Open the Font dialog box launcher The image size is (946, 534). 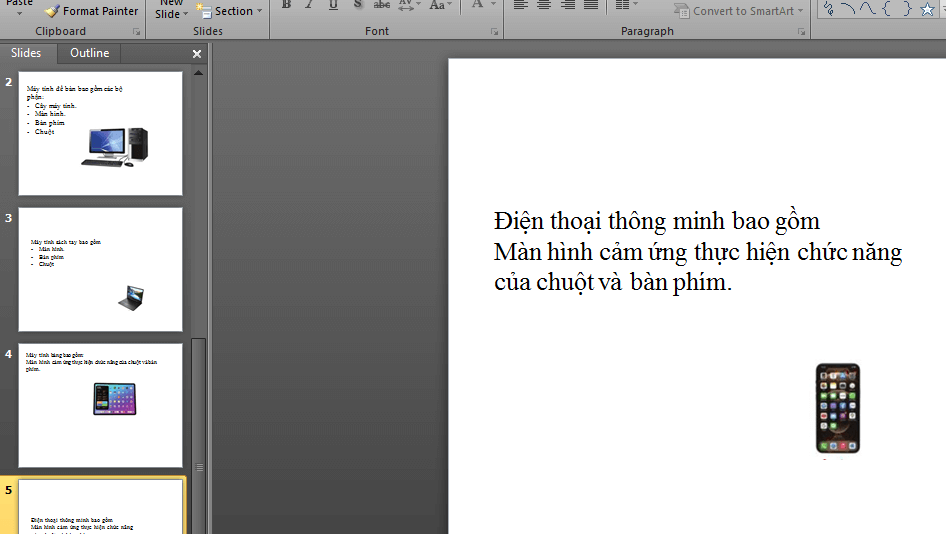(494, 32)
